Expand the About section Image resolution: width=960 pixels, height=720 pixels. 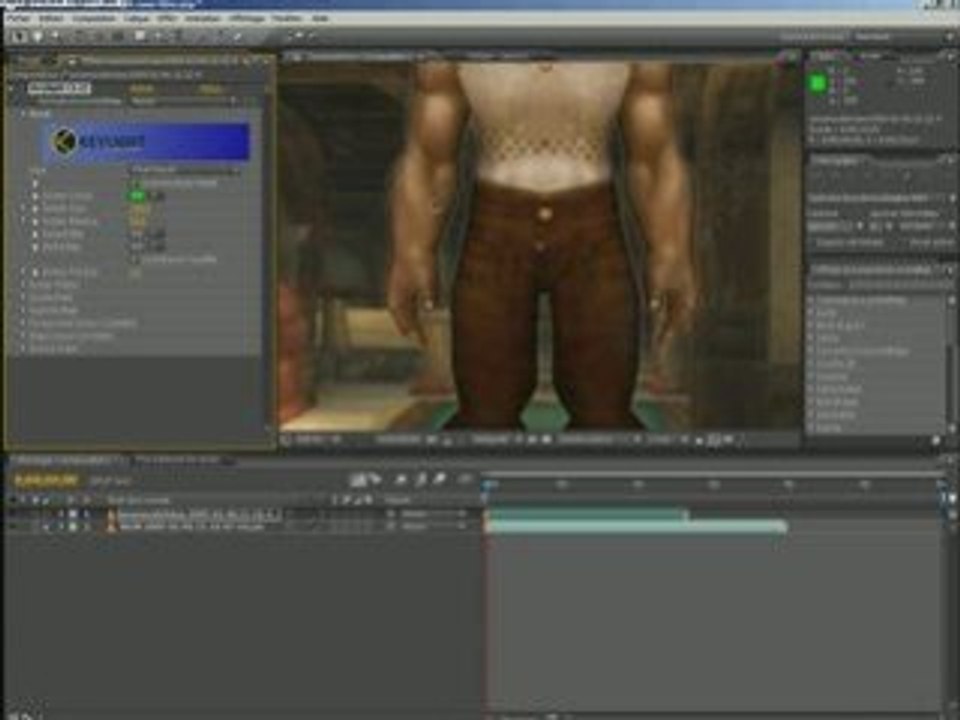pyautogui.click(x=24, y=114)
